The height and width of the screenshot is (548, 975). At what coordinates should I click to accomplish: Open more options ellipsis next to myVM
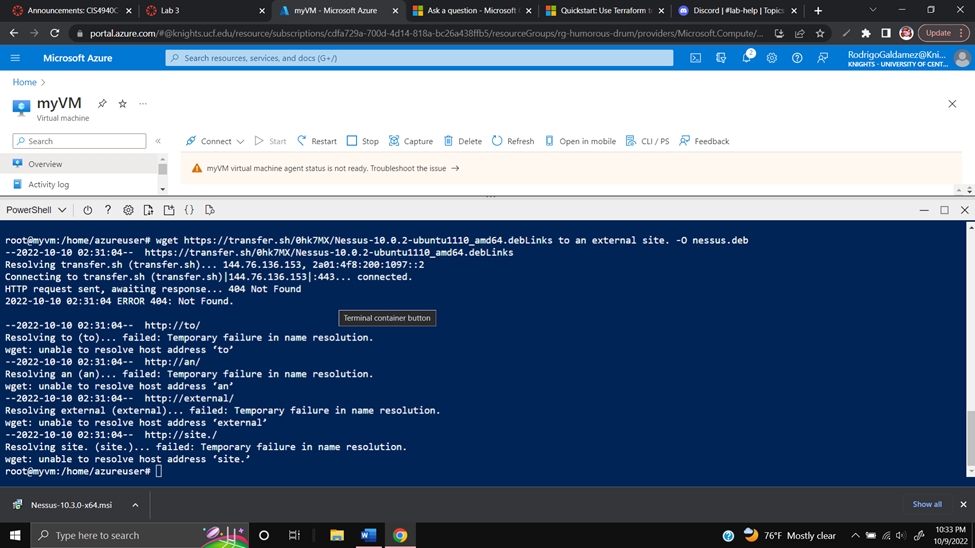click(x=143, y=104)
